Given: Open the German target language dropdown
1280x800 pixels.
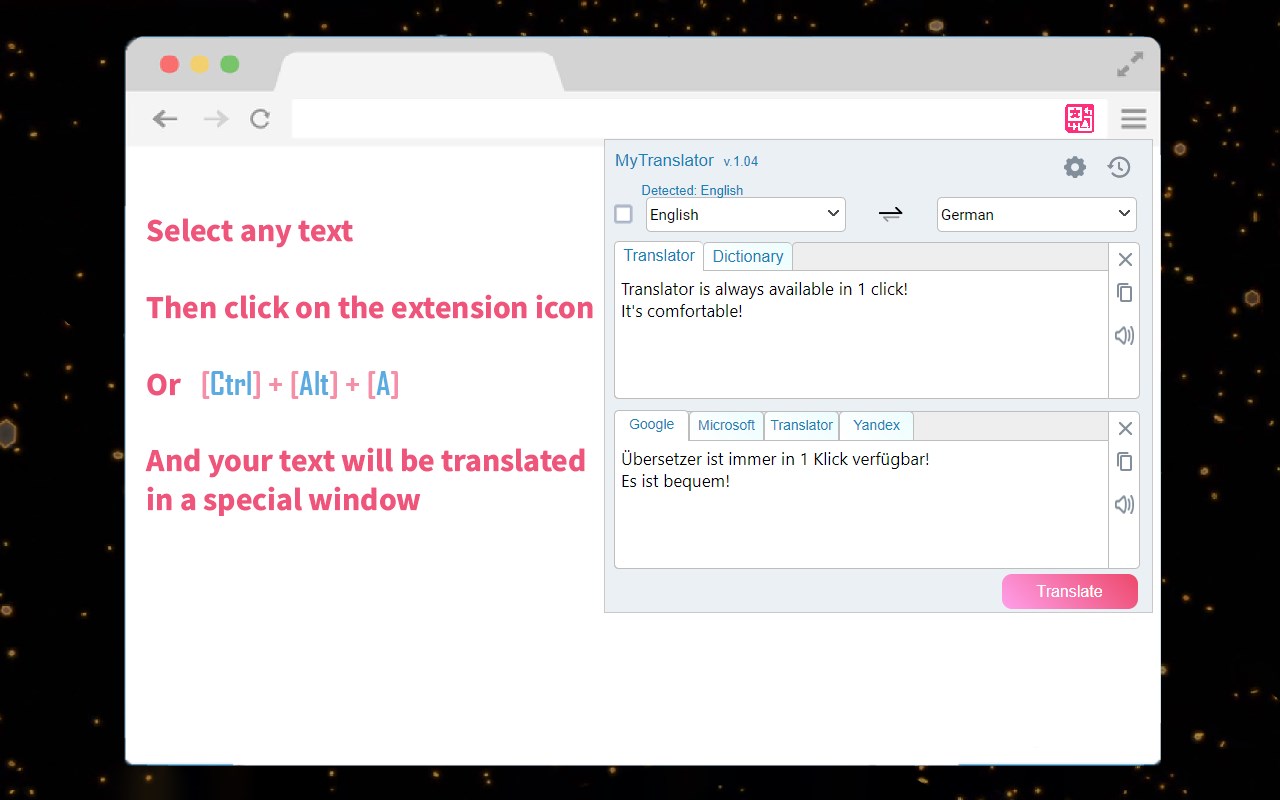Looking at the screenshot, I should (1037, 214).
